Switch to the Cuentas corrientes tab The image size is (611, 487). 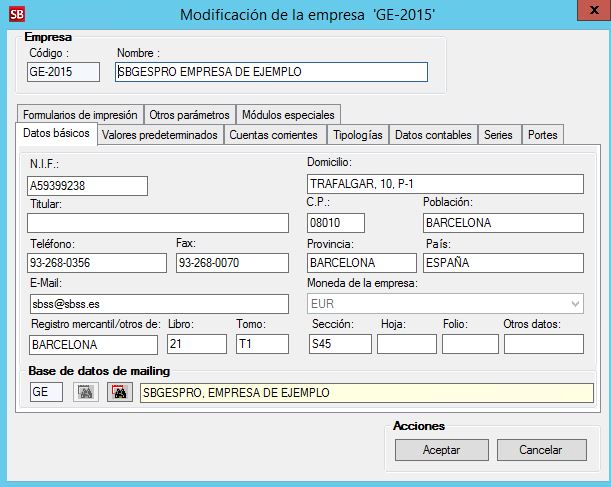(x=273, y=135)
